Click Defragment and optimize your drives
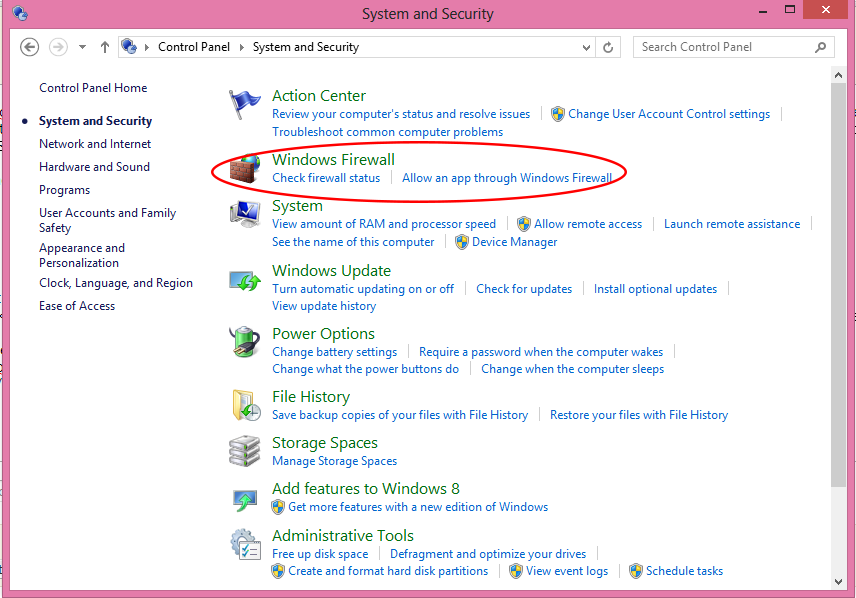This screenshot has width=856, height=598. 488,554
